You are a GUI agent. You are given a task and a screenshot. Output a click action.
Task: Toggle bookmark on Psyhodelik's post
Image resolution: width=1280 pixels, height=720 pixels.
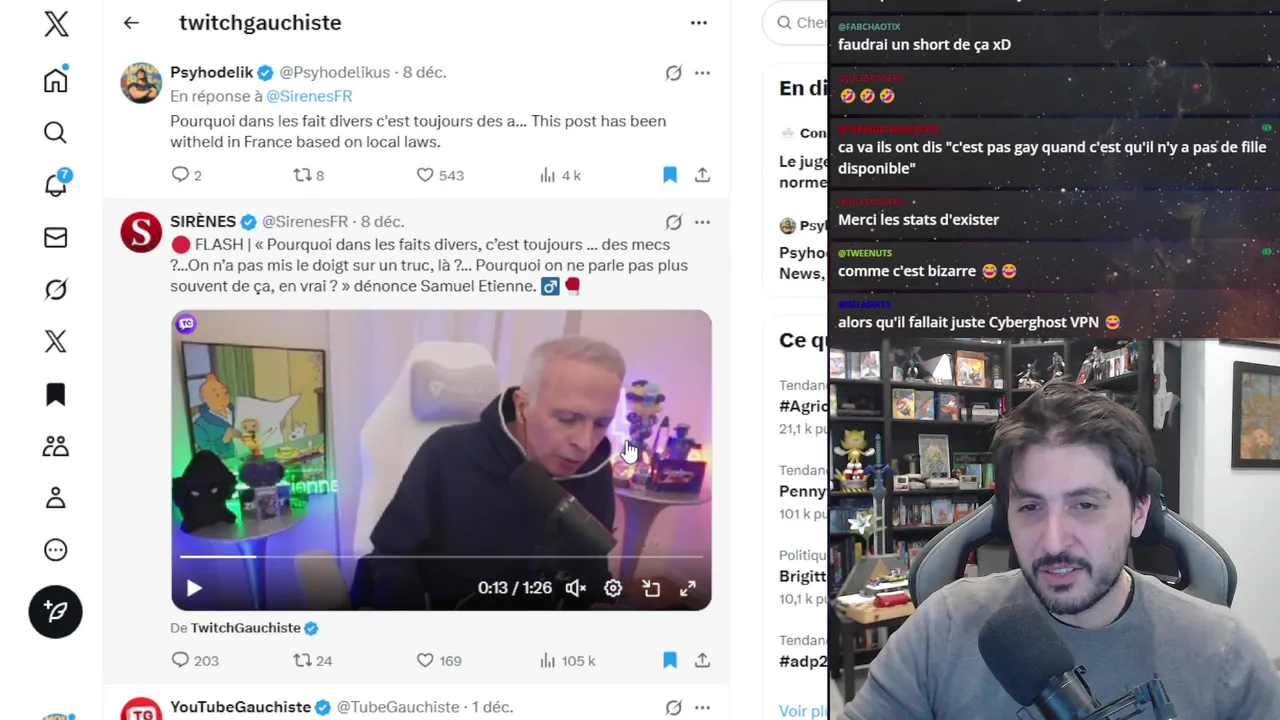[670, 175]
